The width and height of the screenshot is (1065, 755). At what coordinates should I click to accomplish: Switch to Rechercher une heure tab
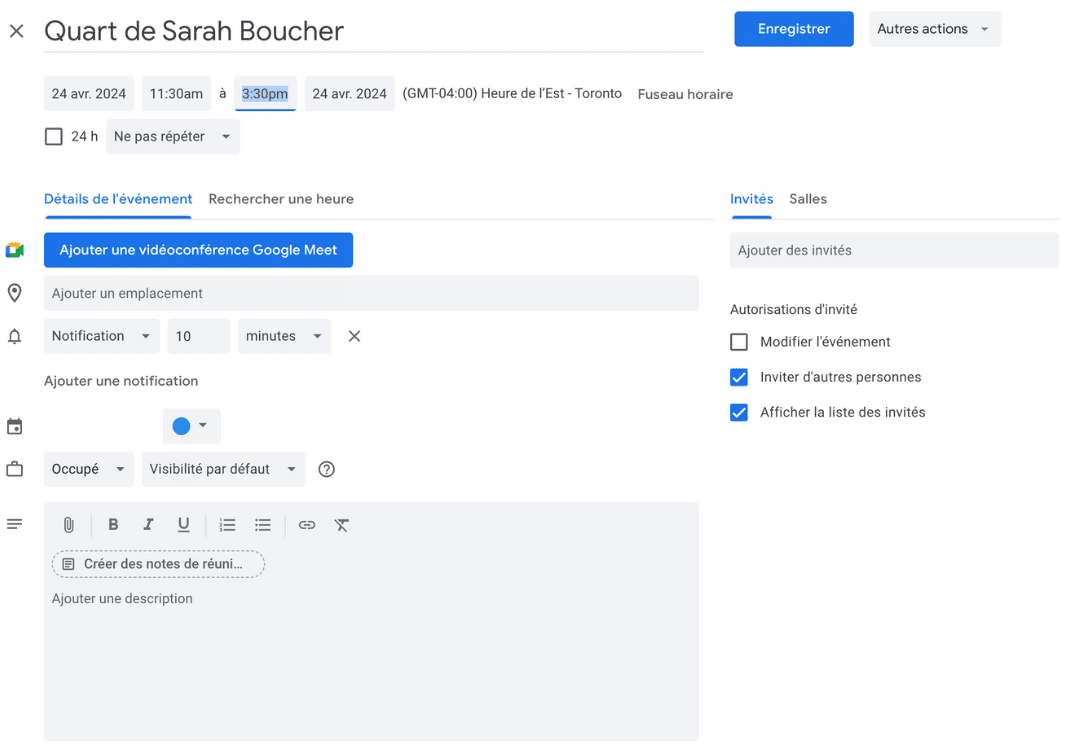point(281,199)
